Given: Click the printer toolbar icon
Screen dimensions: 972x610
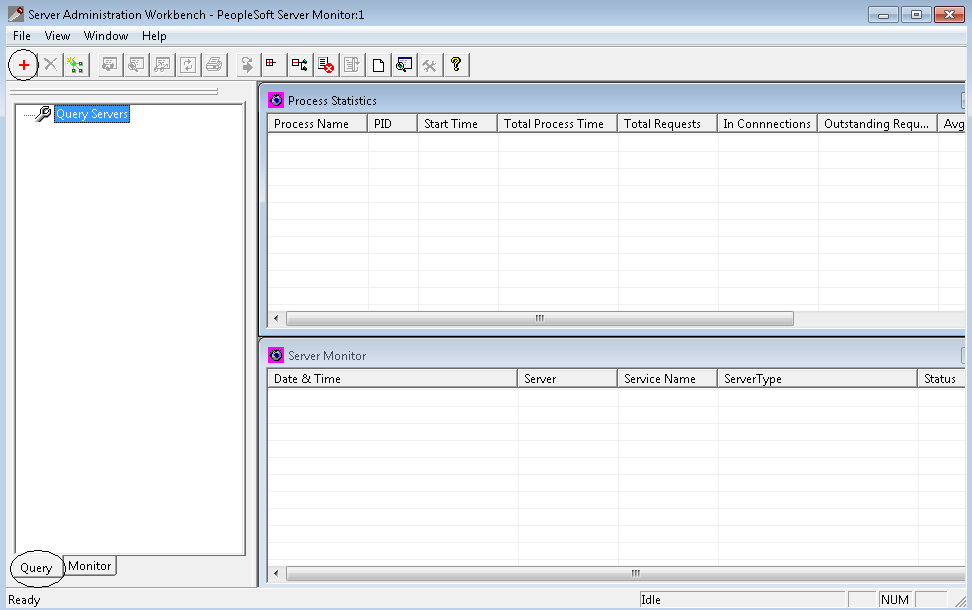Looking at the screenshot, I should tap(214, 64).
